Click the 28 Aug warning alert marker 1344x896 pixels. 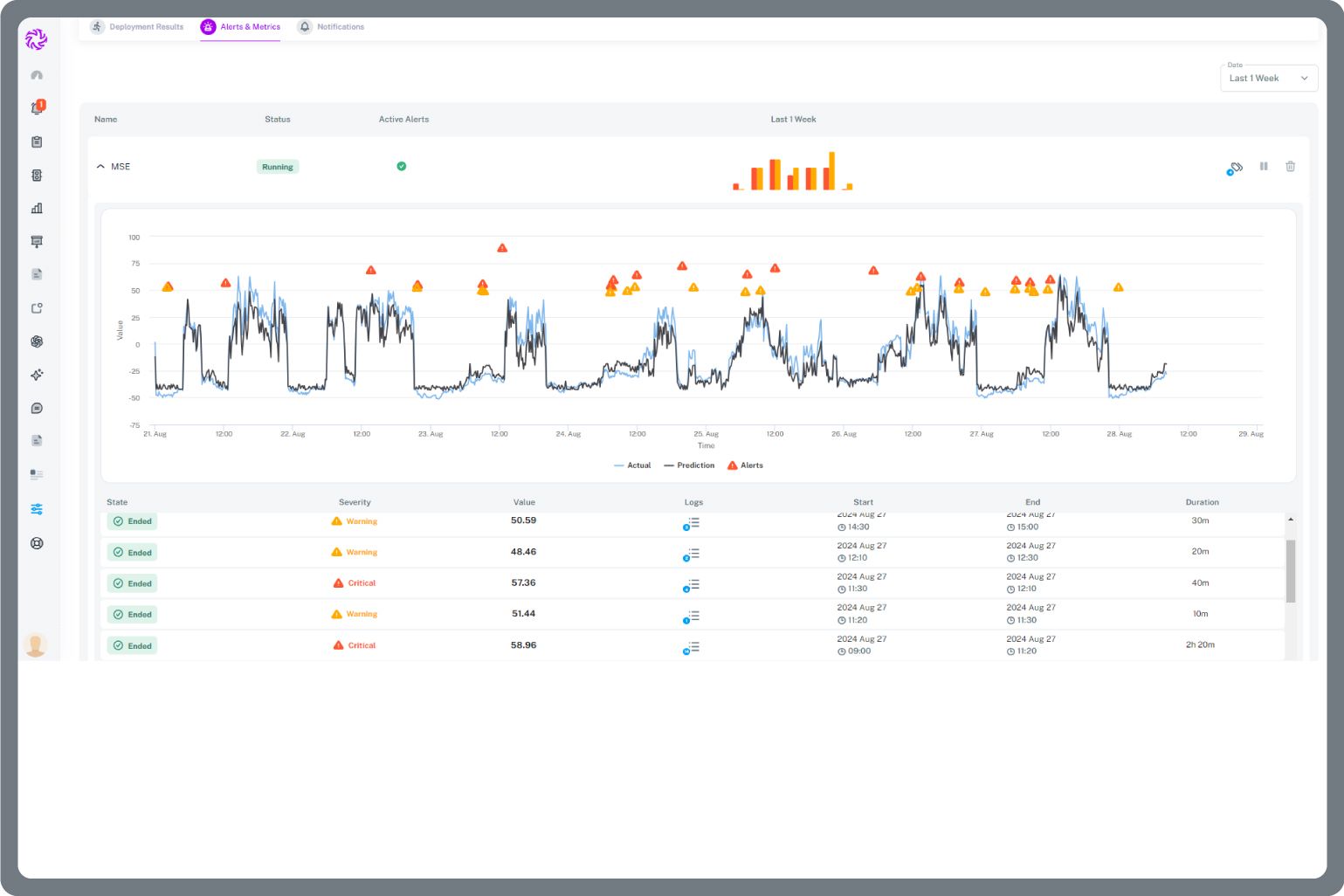coord(1118,286)
